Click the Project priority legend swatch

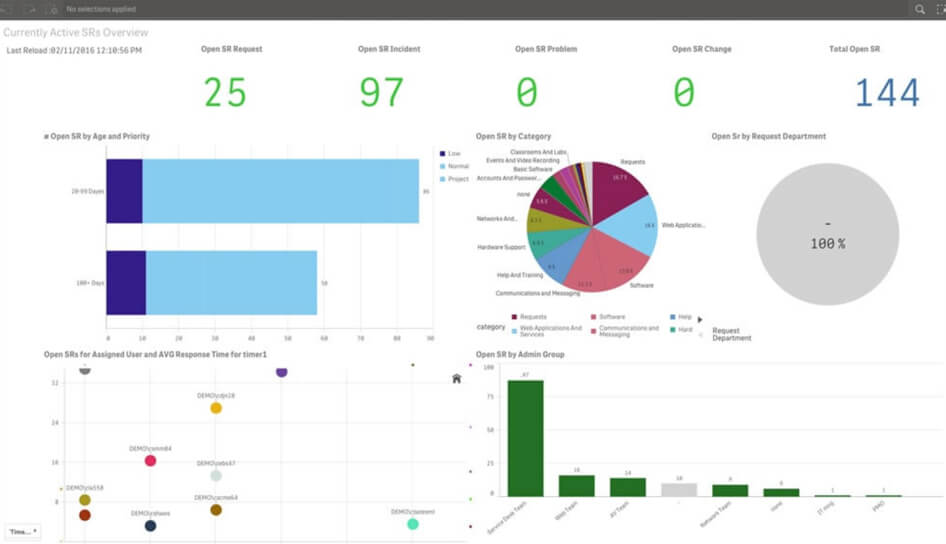click(442, 179)
